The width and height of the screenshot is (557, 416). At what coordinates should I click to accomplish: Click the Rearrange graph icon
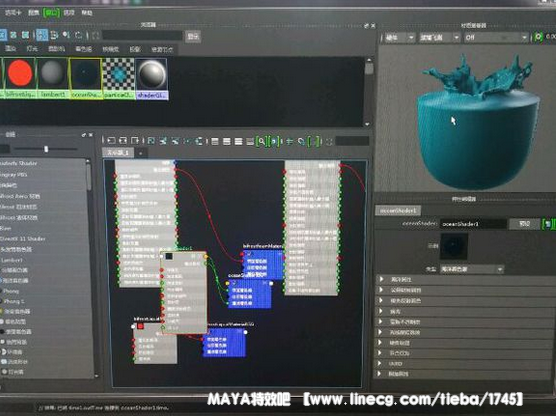pos(187,141)
